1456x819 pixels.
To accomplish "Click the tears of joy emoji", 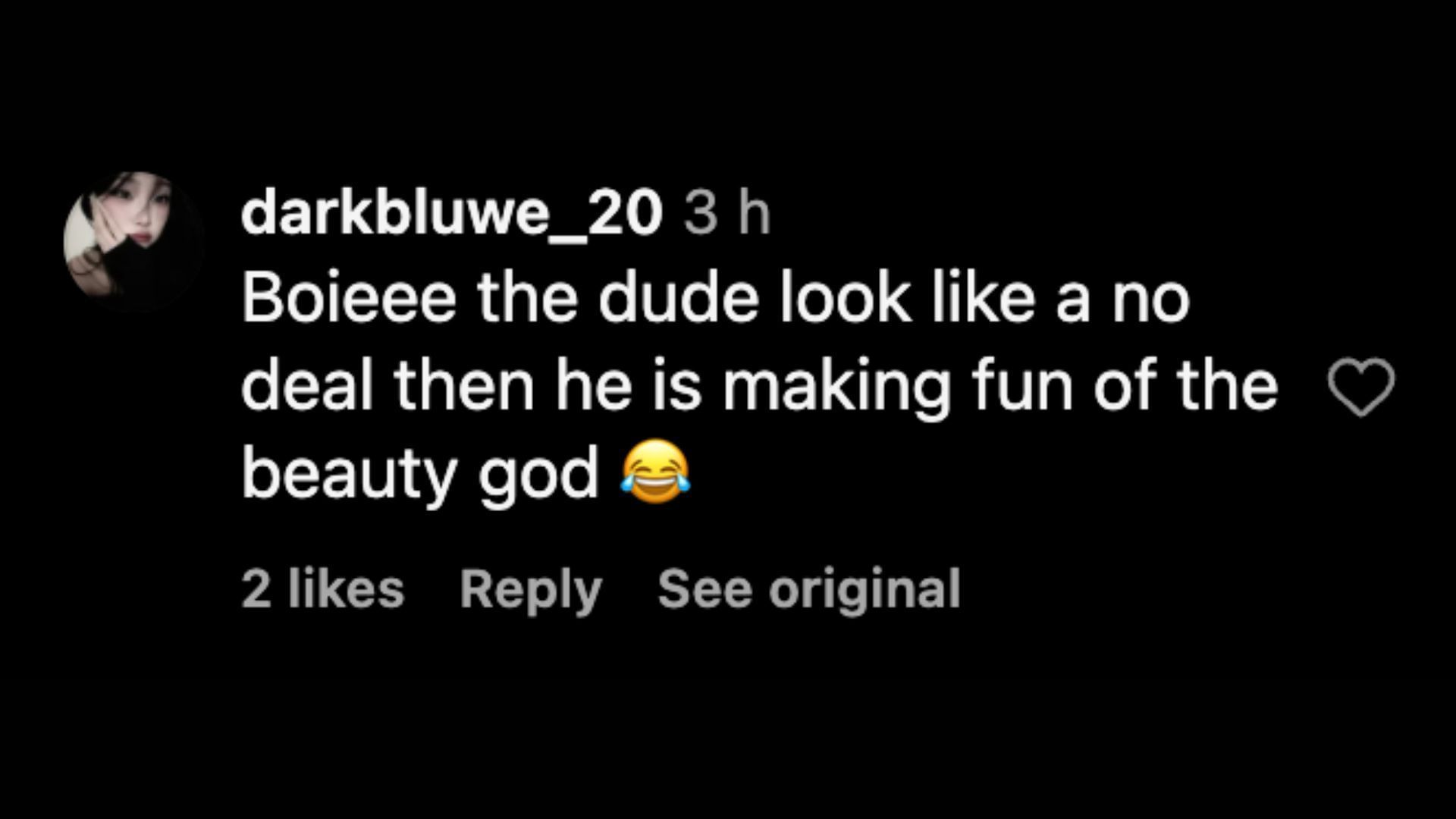I will click(x=655, y=472).
